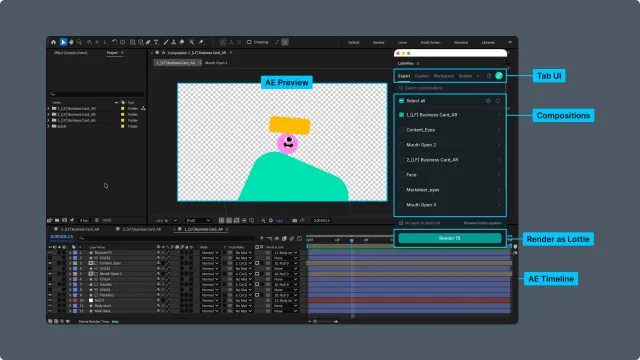Switch to the System tab in the plugin

pos(465,76)
